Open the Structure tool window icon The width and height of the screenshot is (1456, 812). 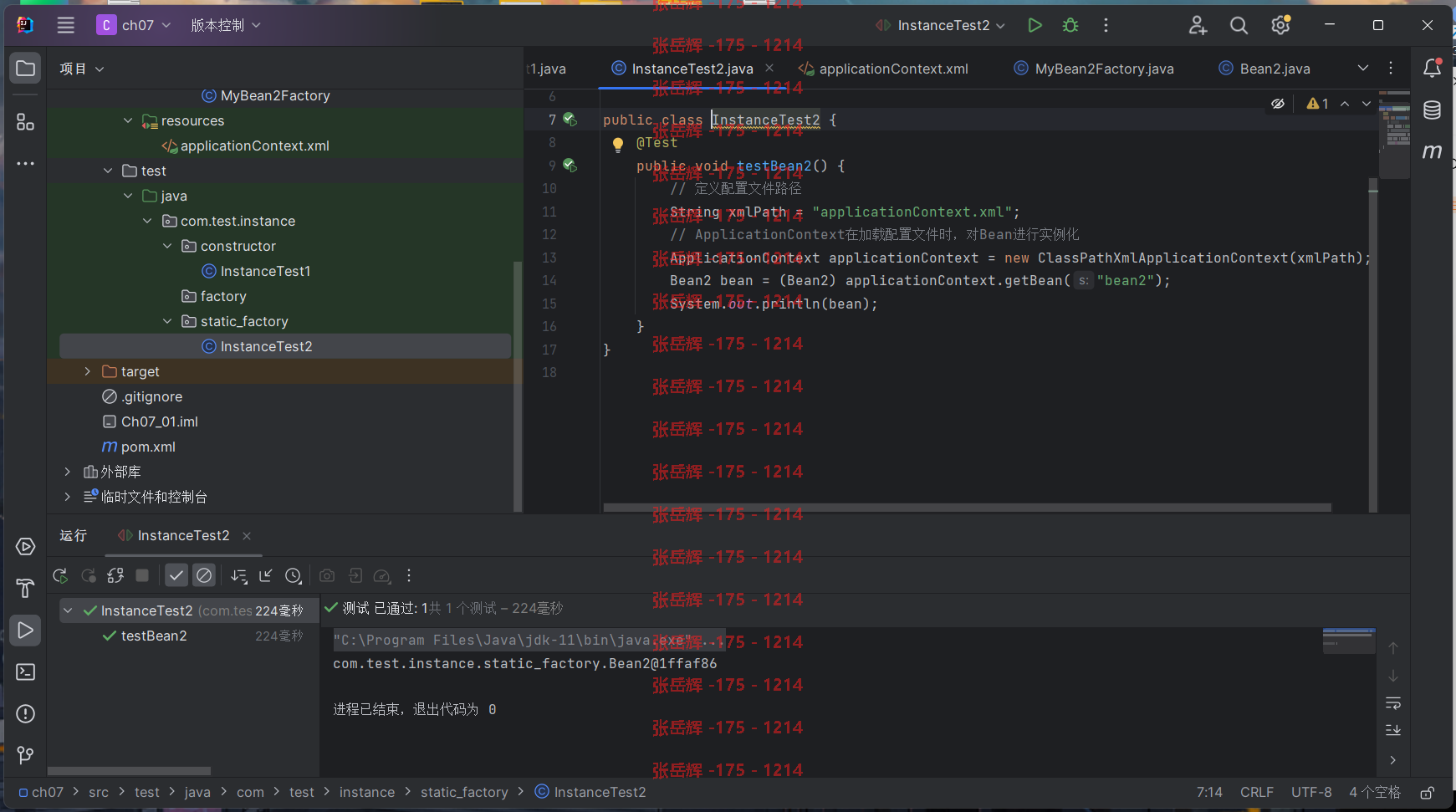coord(25,122)
